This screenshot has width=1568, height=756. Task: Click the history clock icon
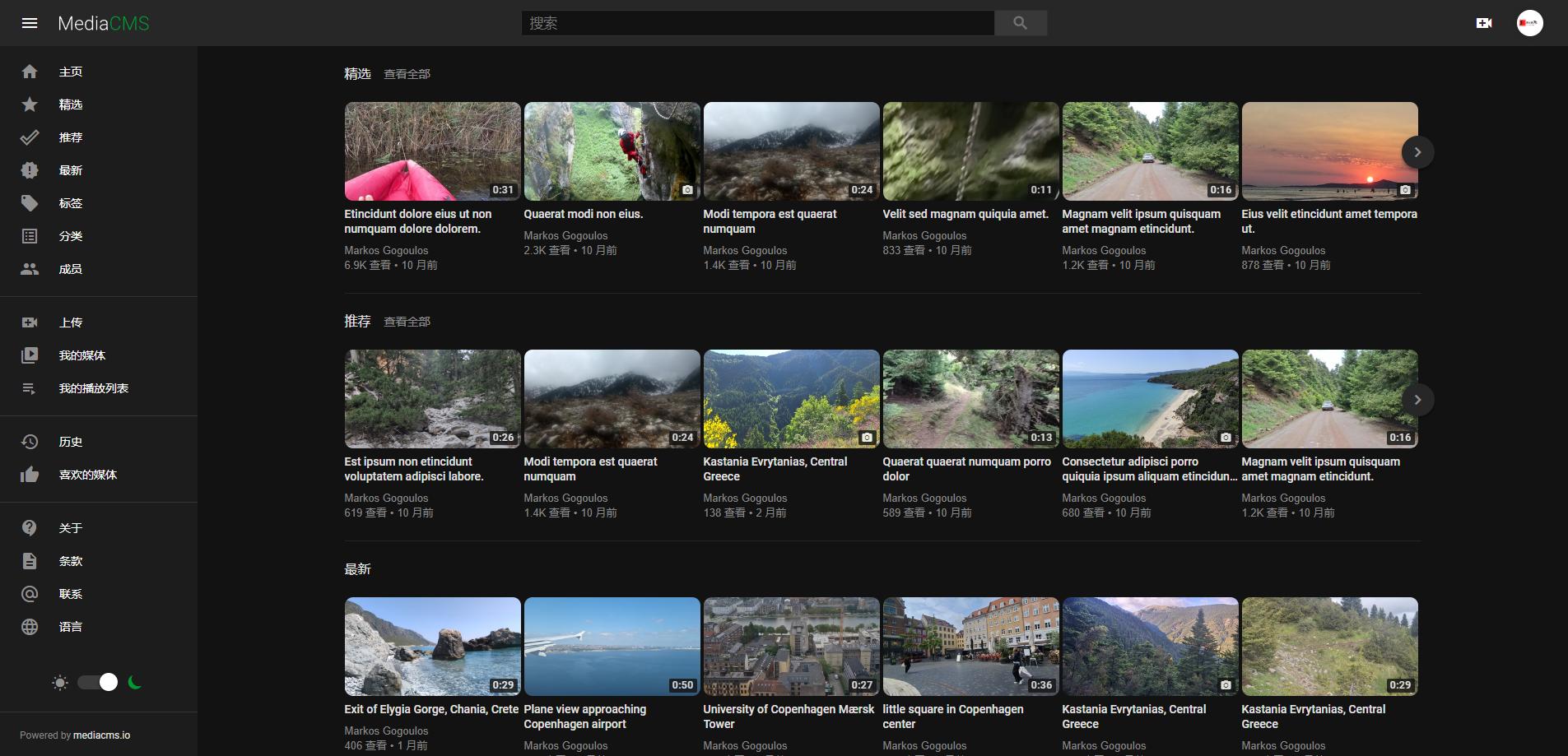[x=30, y=442]
